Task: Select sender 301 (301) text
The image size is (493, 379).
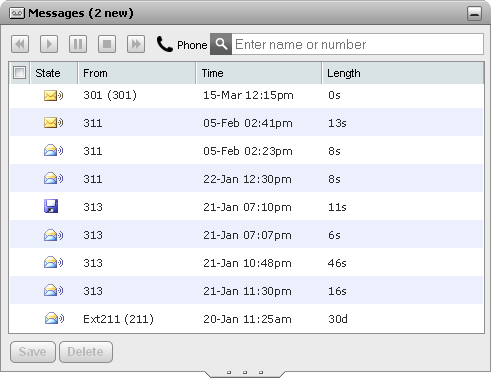Action: click(x=110, y=95)
